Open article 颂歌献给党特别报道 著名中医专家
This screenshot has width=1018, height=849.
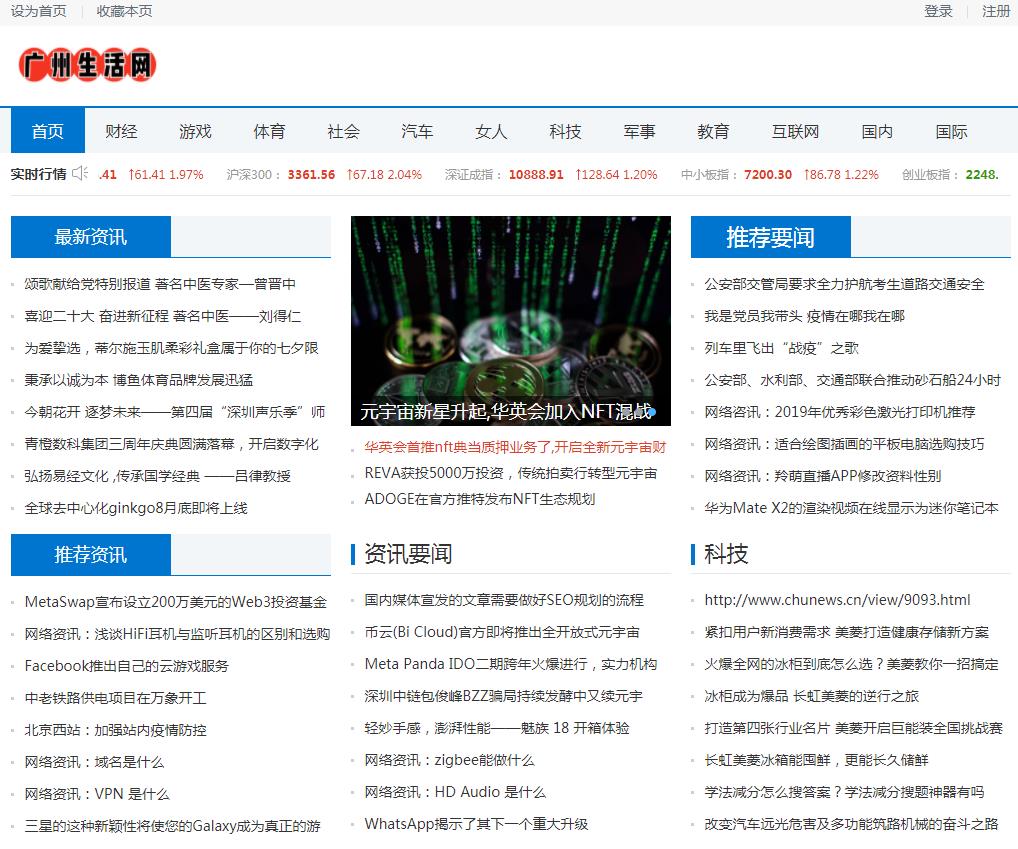(x=160, y=284)
